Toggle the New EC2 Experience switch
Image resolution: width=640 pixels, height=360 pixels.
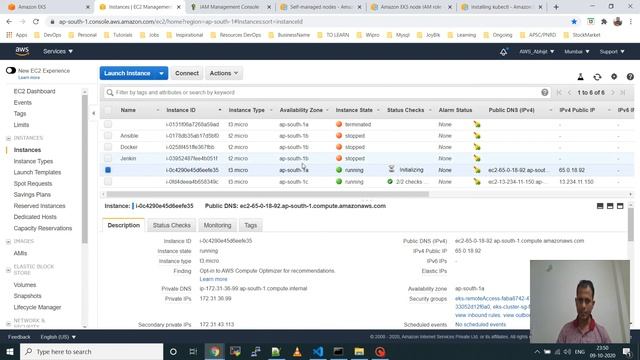(11, 71)
